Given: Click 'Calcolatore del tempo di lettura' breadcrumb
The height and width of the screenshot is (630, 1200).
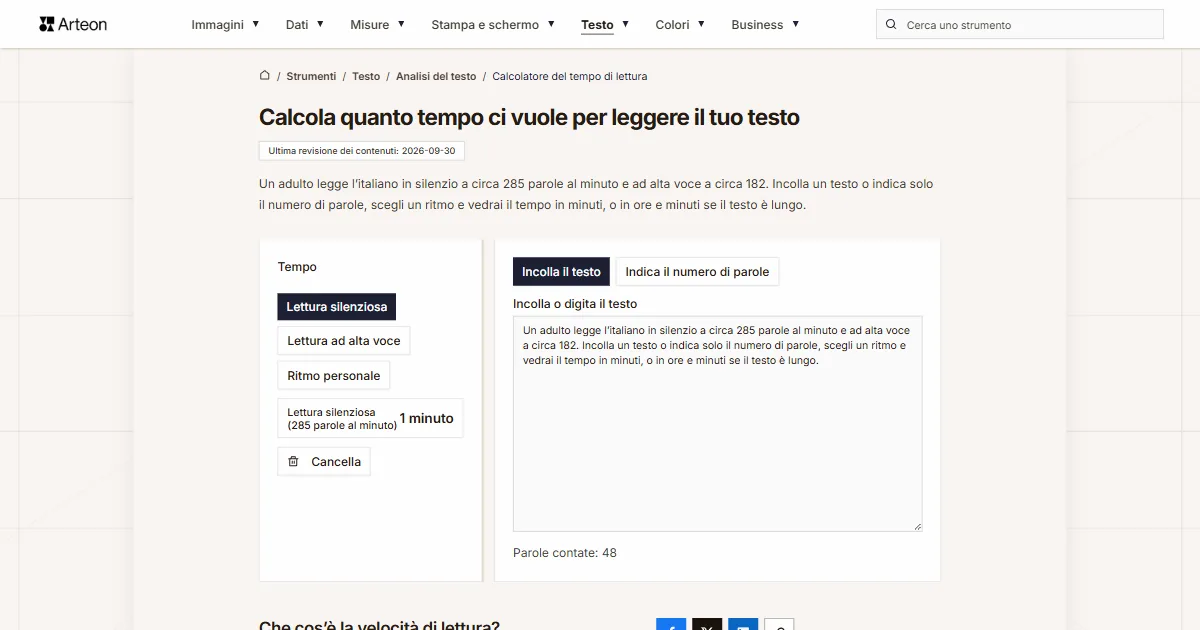Looking at the screenshot, I should [570, 76].
